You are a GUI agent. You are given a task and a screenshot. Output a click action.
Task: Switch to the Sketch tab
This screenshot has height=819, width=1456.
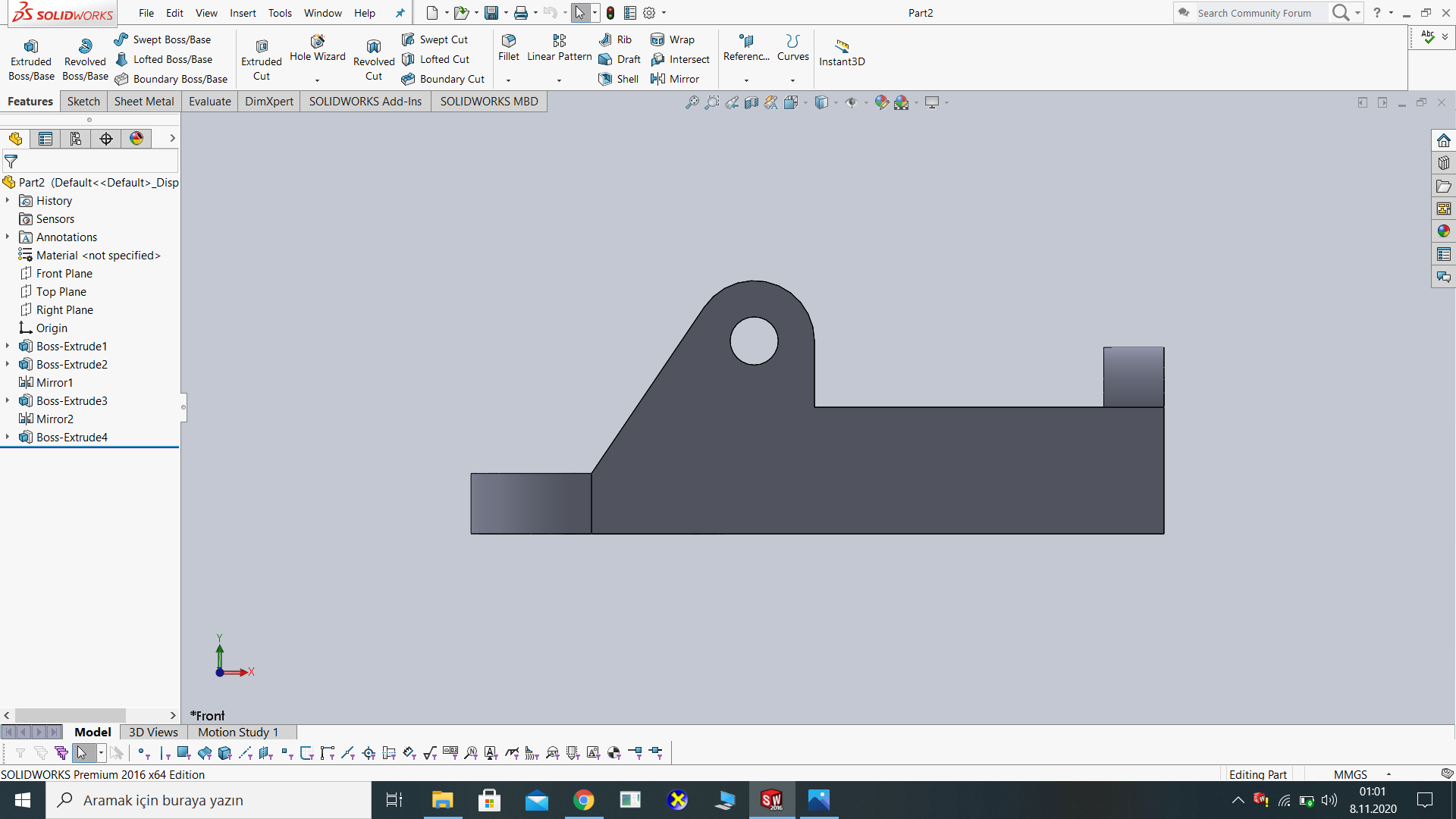click(83, 102)
